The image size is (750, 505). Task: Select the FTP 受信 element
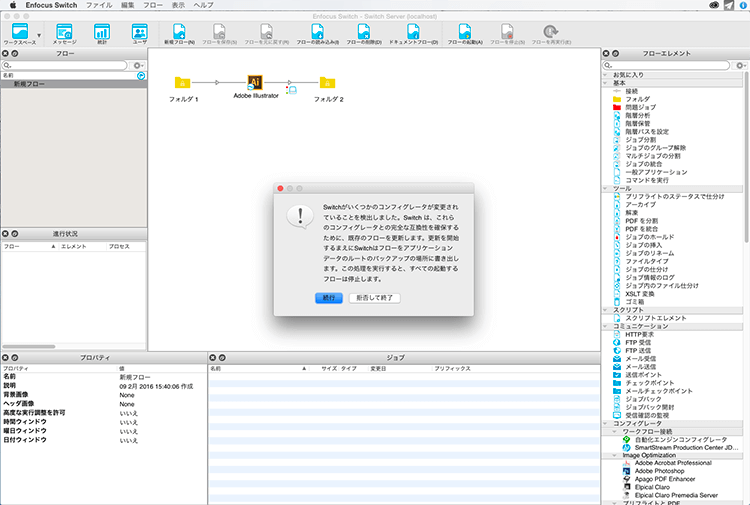point(632,342)
